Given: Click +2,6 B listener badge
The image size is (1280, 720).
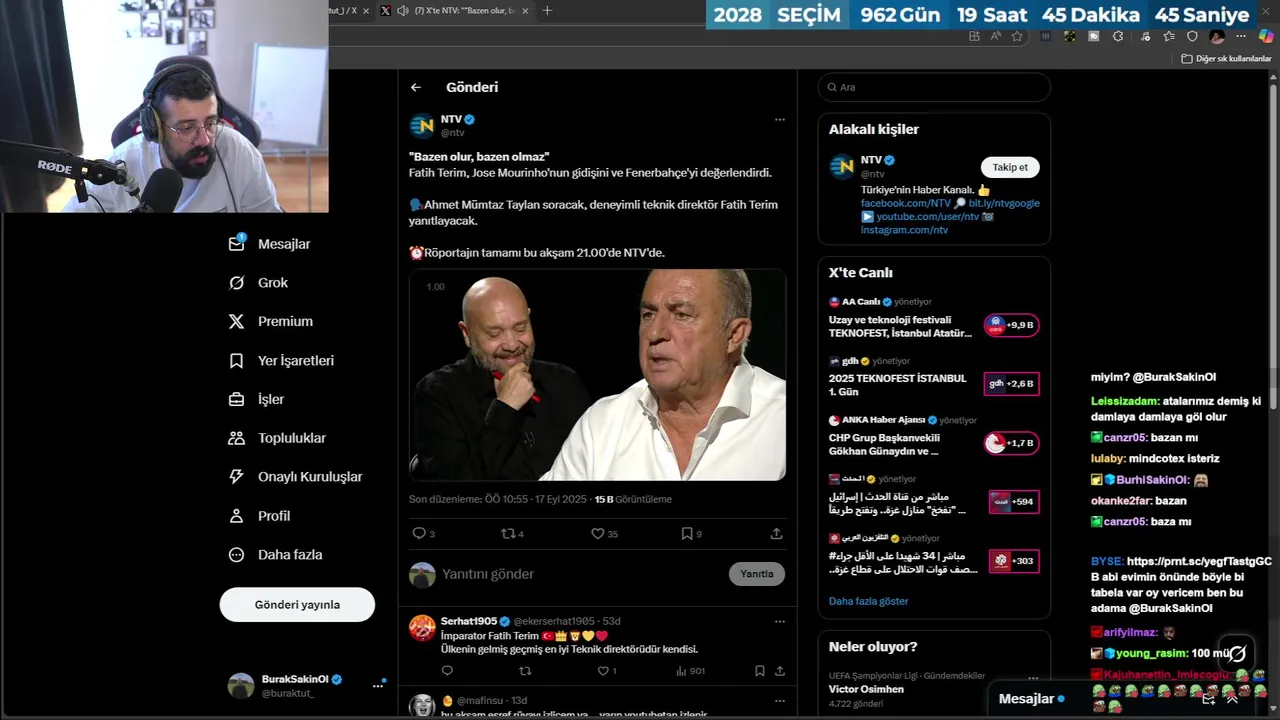Looking at the screenshot, I should tap(1012, 384).
